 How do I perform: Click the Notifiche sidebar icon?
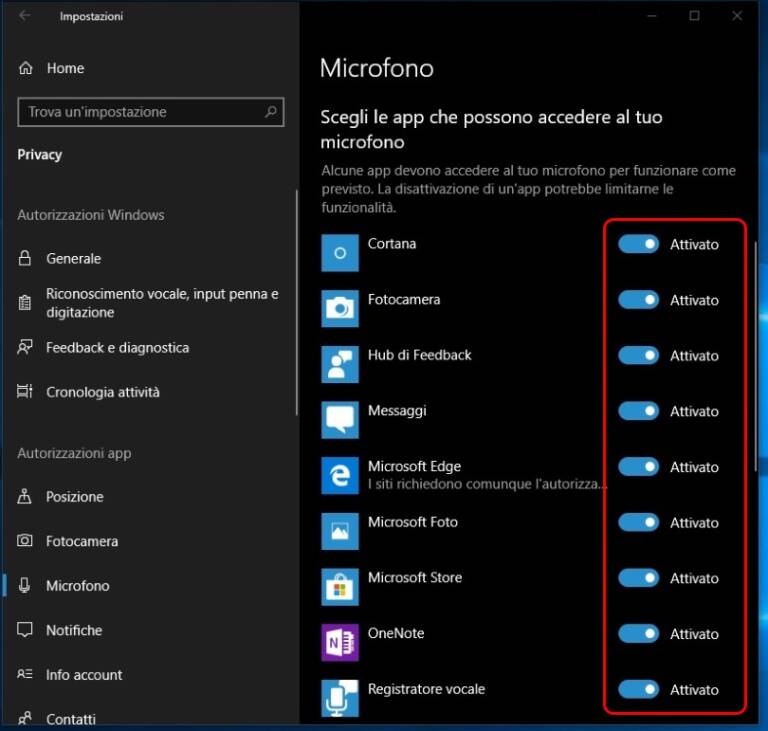click(24, 630)
